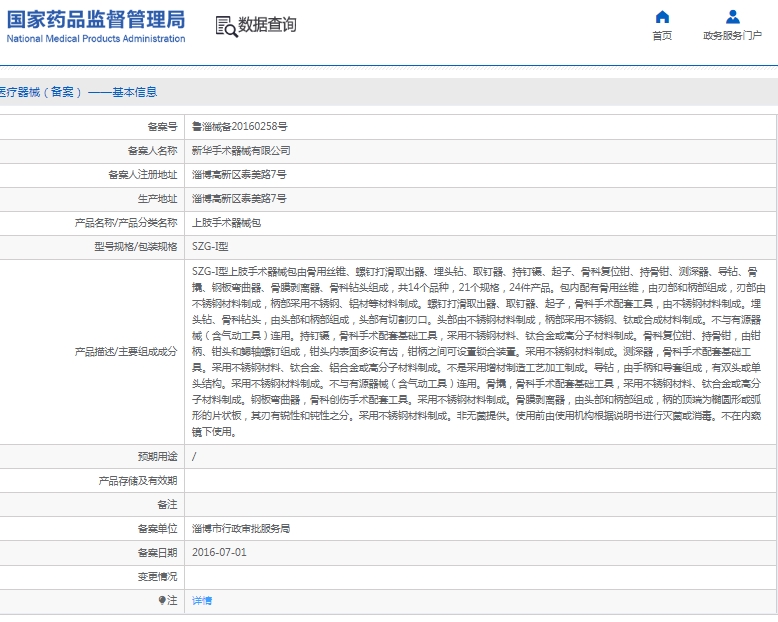Click the 预期用途 value slash
The image size is (778, 622).
coord(194,456)
